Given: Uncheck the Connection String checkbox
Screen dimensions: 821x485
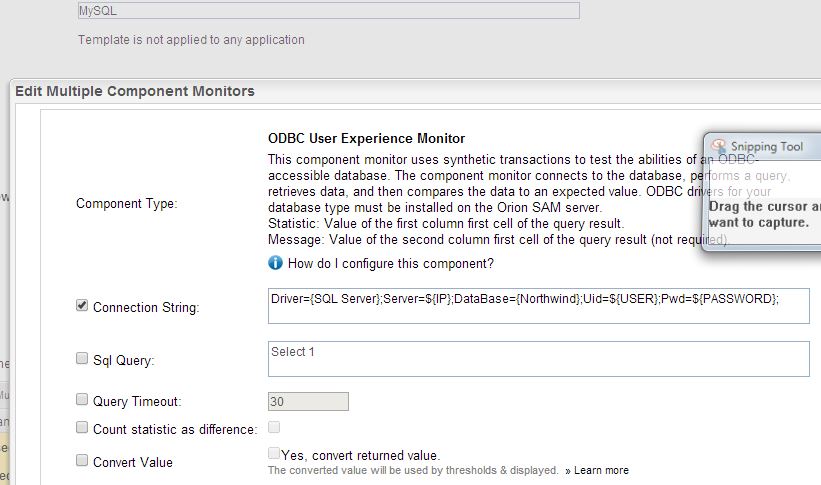Looking at the screenshot, I should point(82,305).
